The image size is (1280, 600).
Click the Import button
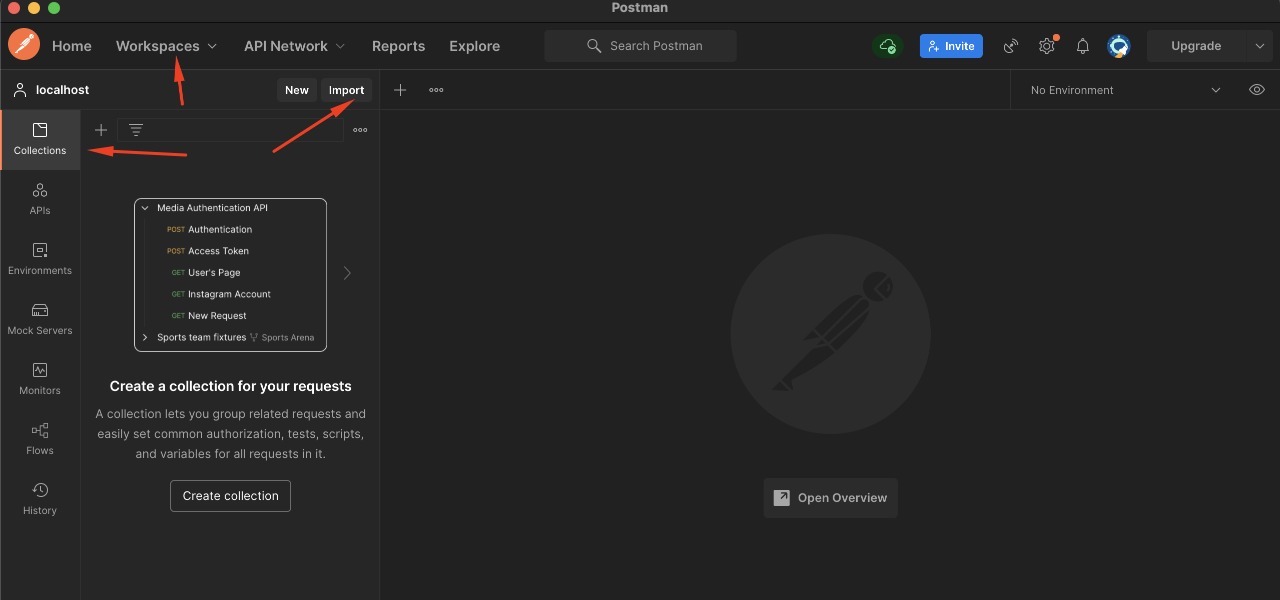(347, 90)
